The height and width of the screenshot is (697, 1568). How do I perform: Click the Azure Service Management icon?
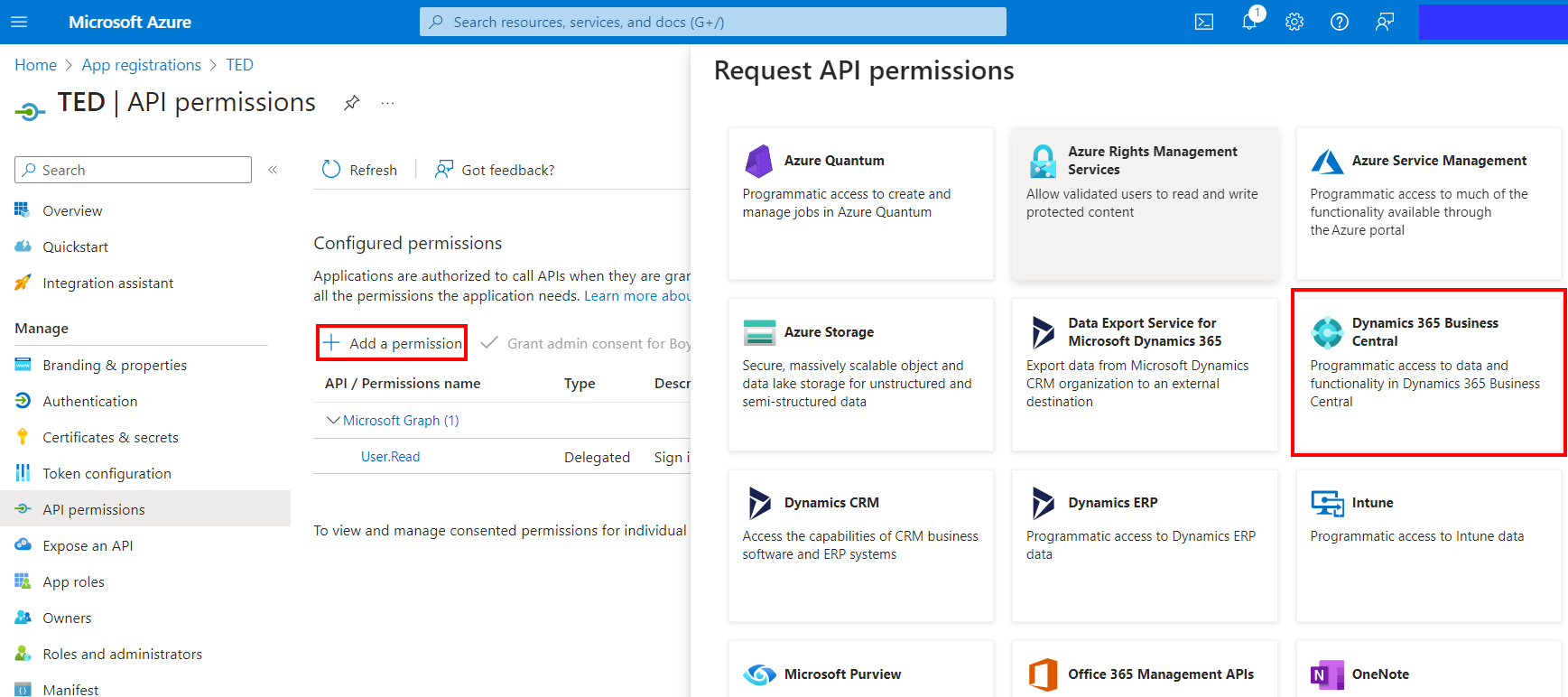1327,161
